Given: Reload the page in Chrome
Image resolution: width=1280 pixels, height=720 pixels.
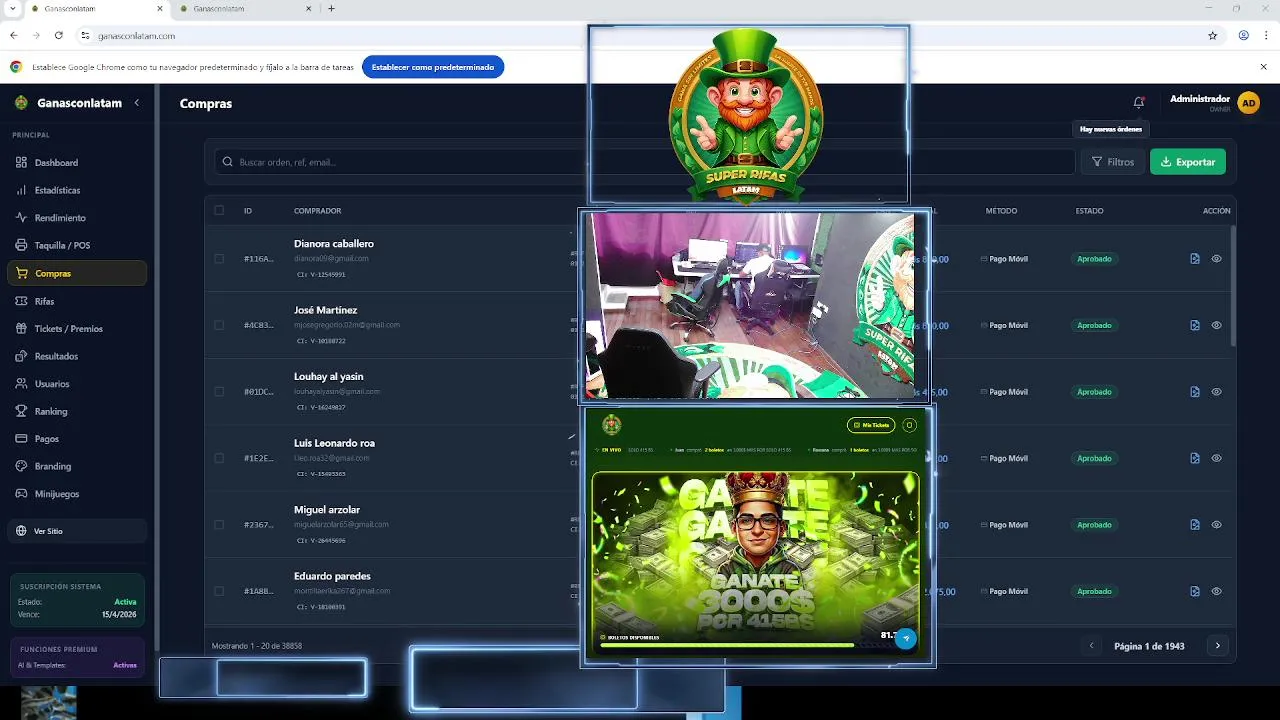Looking at the screenshot, I should [x=59, y=35].
